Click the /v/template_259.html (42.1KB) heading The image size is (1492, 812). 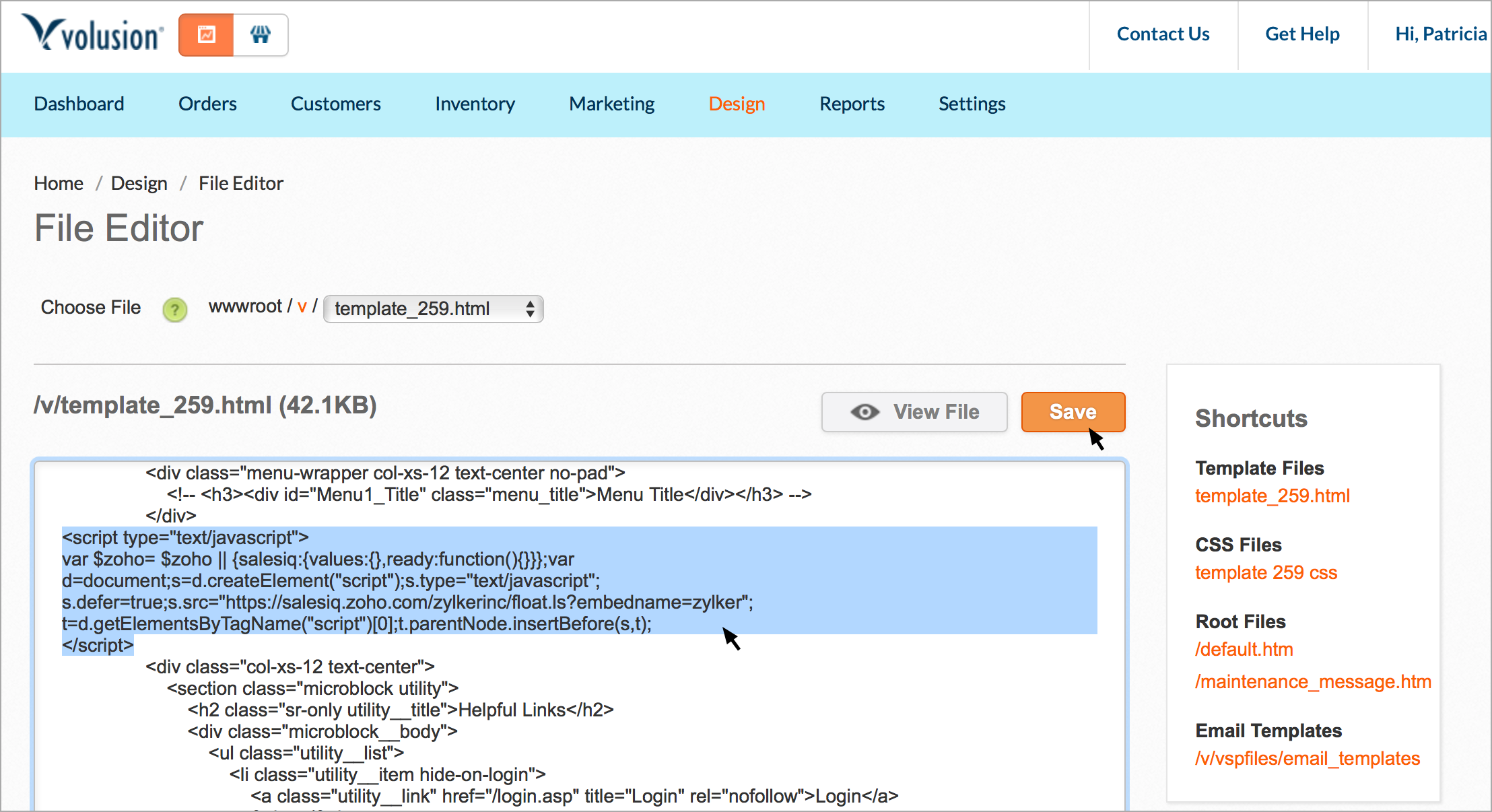(x=205, y=405)
